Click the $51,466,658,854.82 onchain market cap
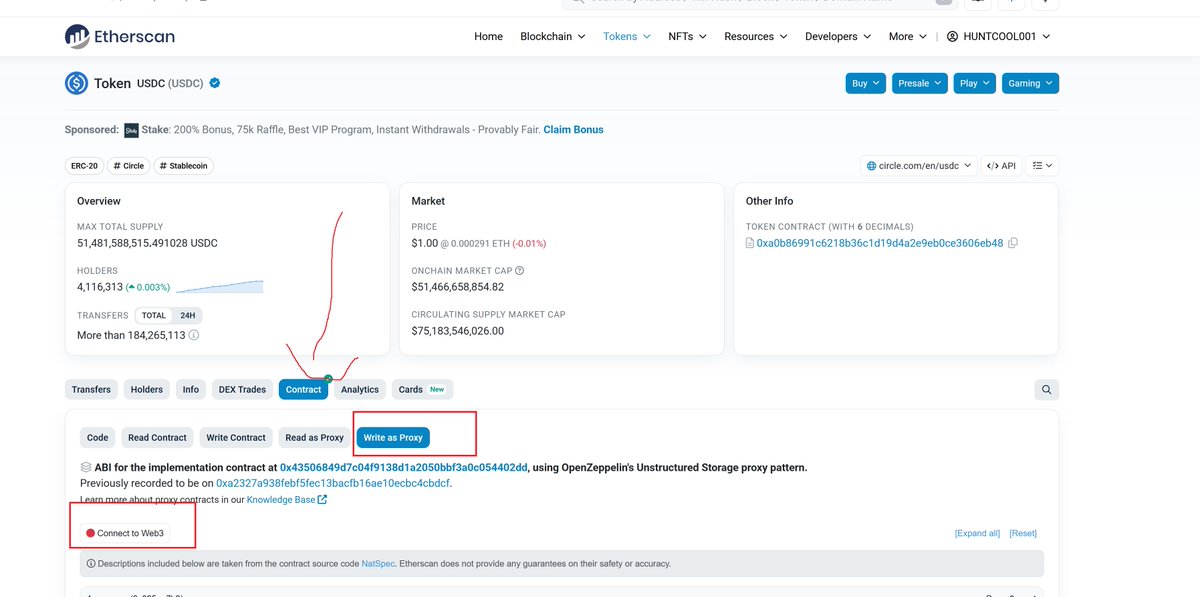 (x=458, y=287)
